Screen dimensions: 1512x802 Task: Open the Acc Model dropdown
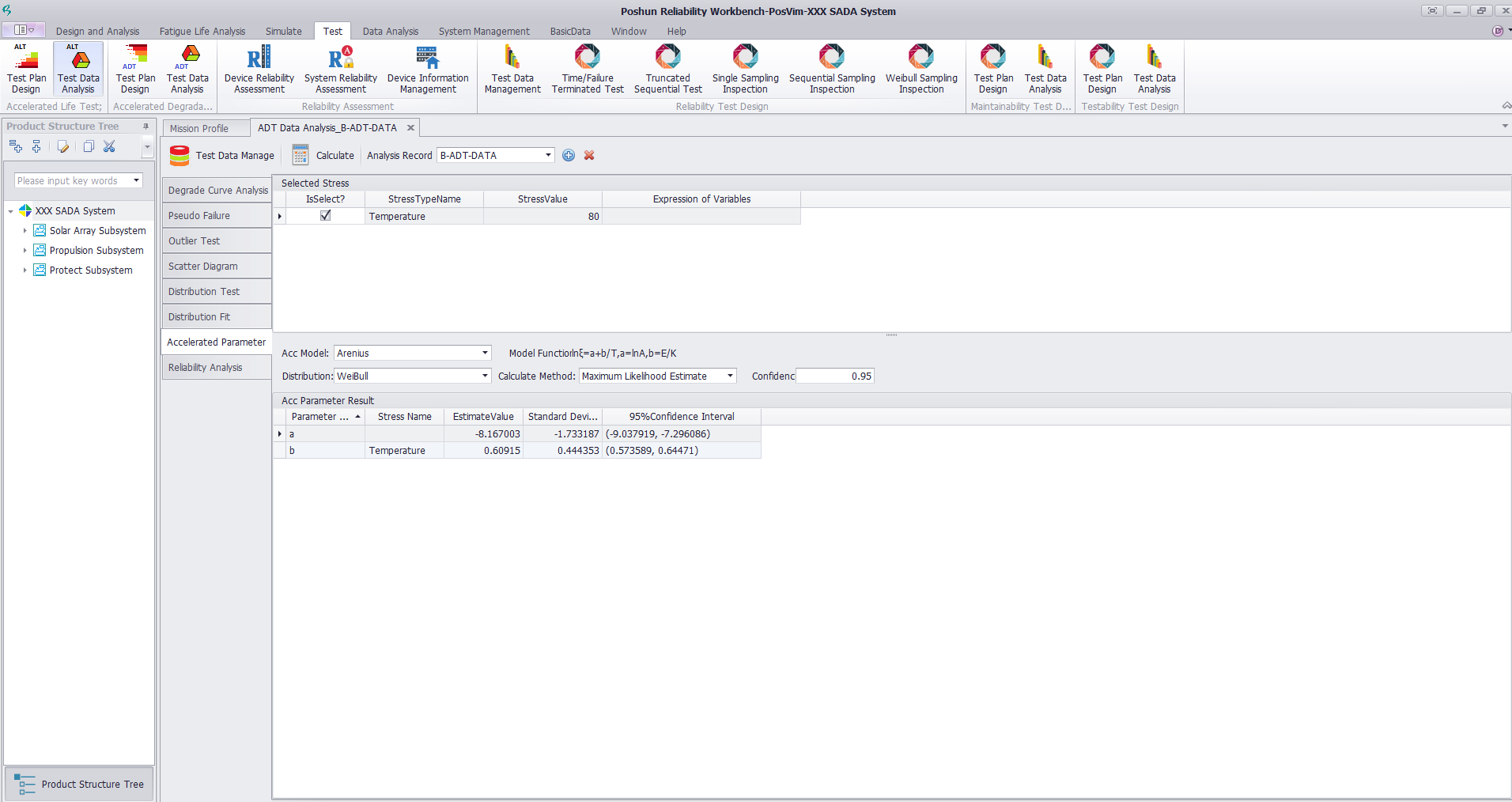click(x=485, y=353)
